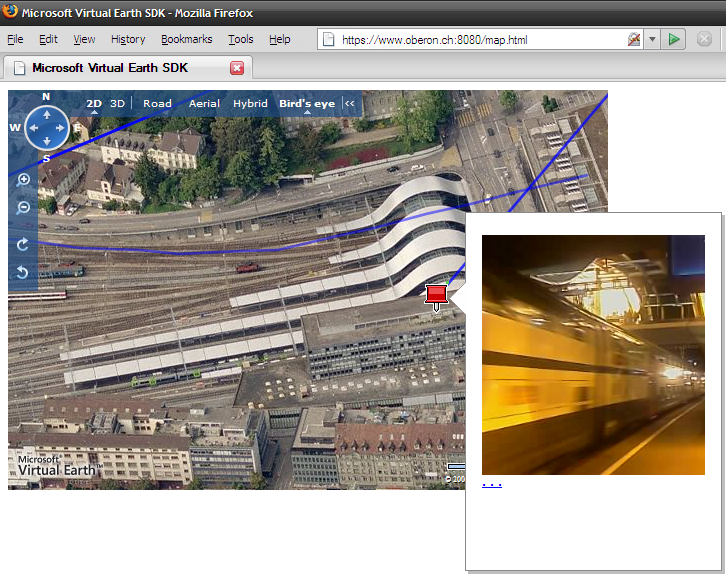Open the History menu
This screenshot has height=575, width=726.
[128, 39]
